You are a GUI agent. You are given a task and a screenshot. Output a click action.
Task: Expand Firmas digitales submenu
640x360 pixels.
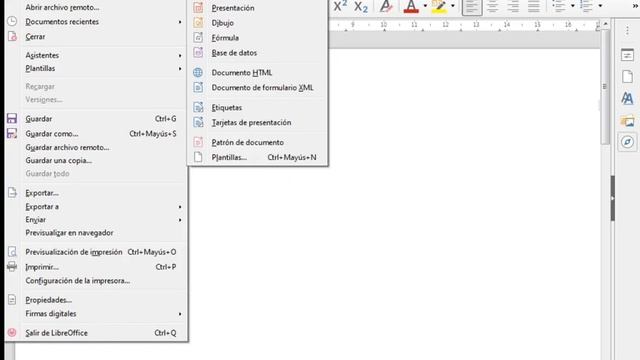(x=96, y=313)
